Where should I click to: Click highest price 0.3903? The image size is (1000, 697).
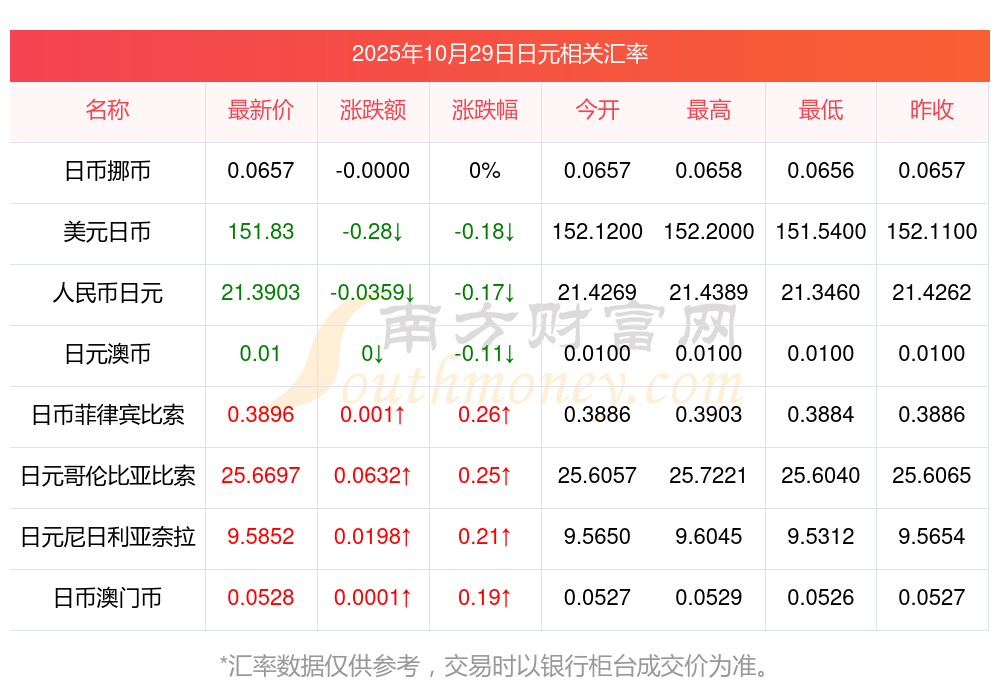click(709, 415)
